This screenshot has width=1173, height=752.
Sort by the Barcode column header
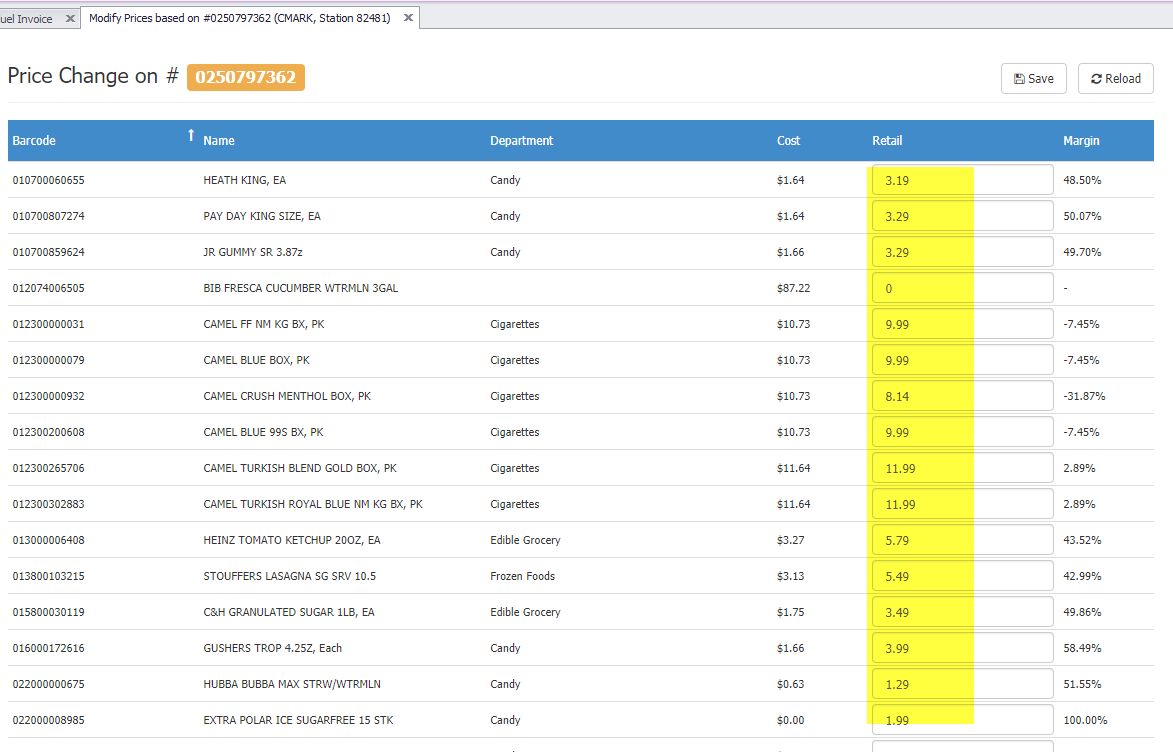click(34, 141)
